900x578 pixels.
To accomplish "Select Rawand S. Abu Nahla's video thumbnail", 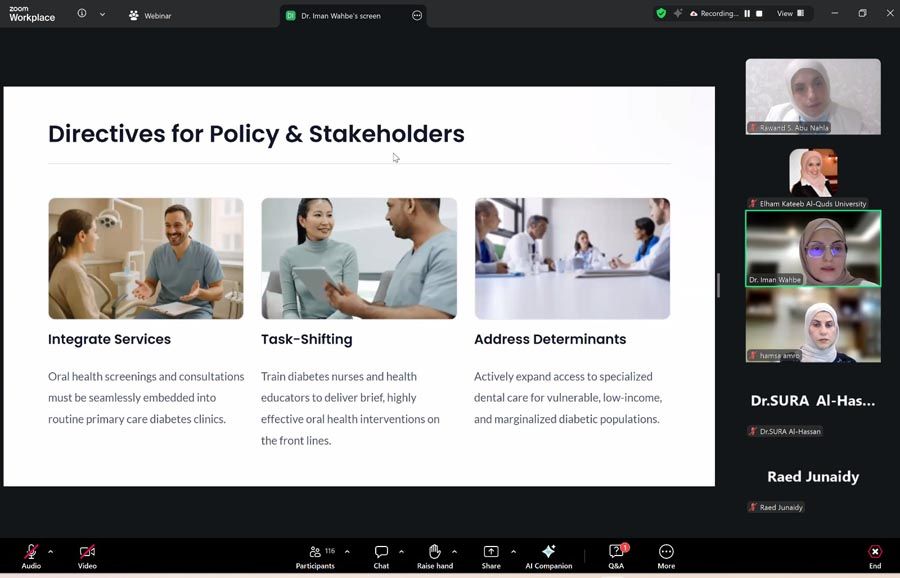I will (813, 96).
